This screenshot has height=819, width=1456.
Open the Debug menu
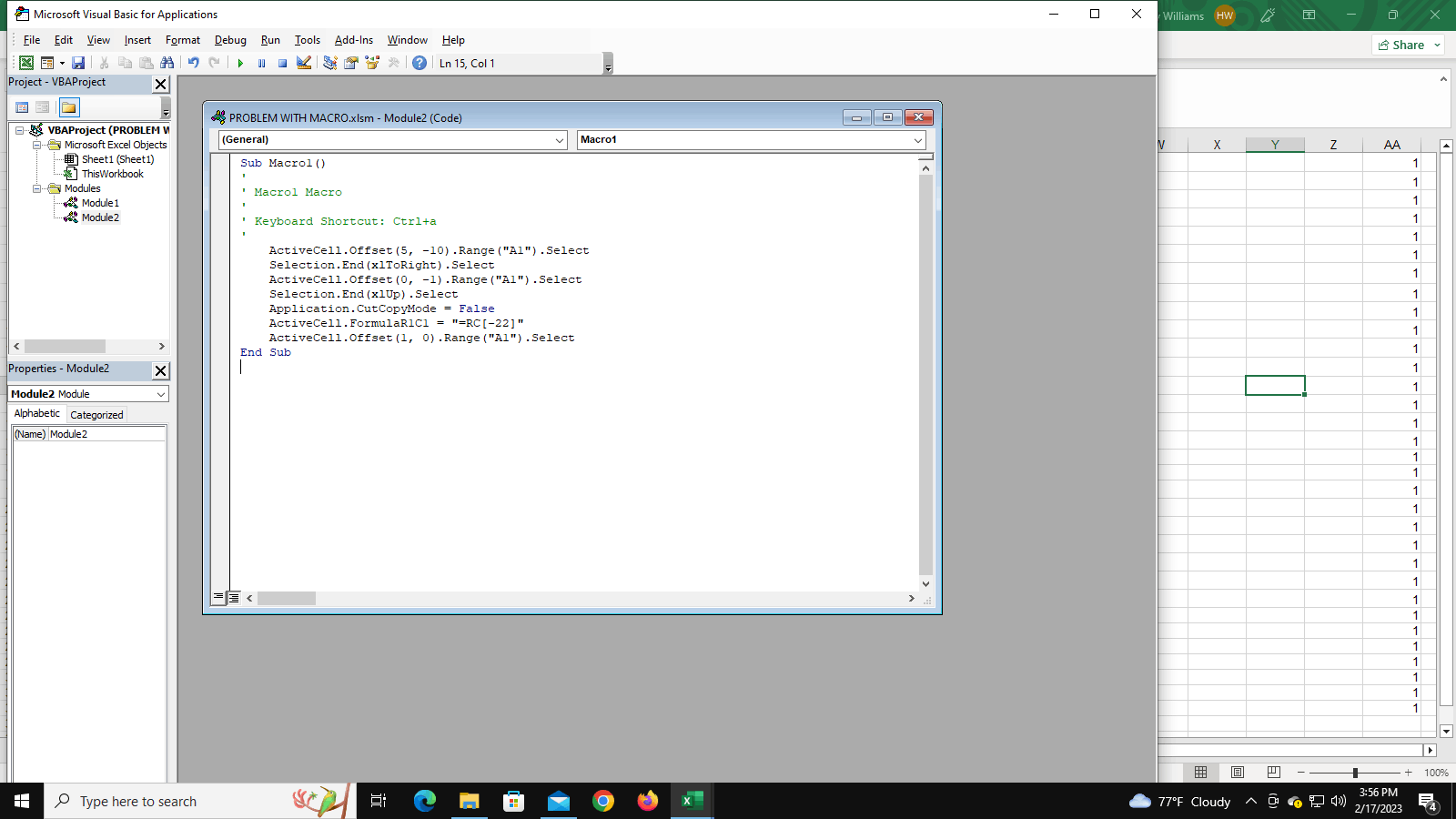click(x=230, y=40)
